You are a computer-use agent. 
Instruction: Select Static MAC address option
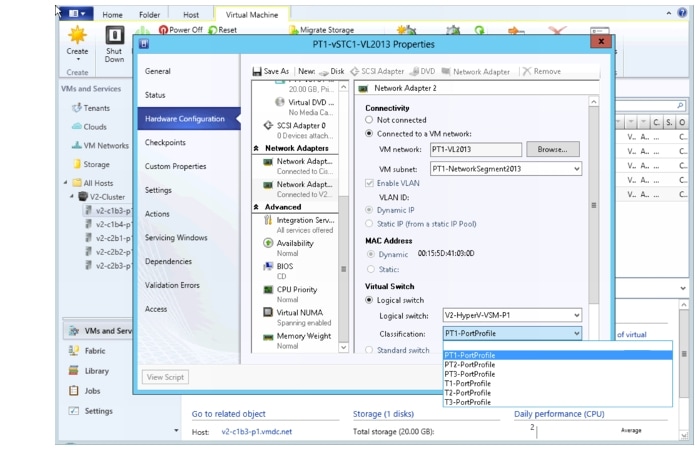[x=370, y=269]
